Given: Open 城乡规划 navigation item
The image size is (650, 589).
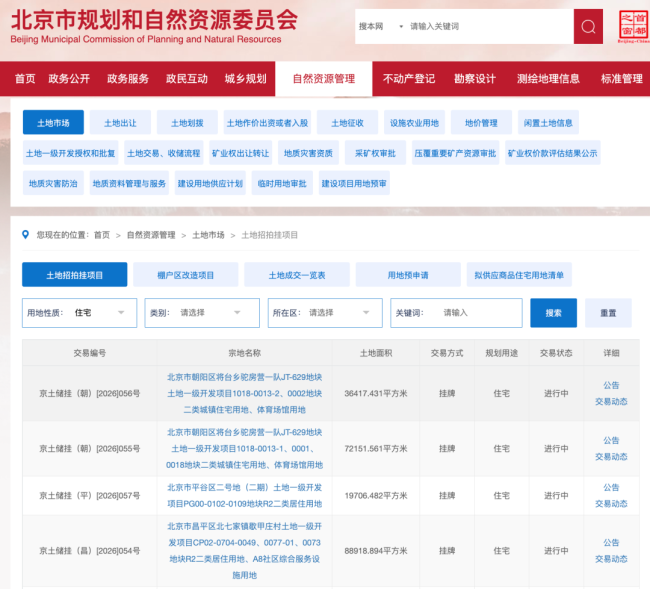Looking at the screenshot, I should [245, 79].
